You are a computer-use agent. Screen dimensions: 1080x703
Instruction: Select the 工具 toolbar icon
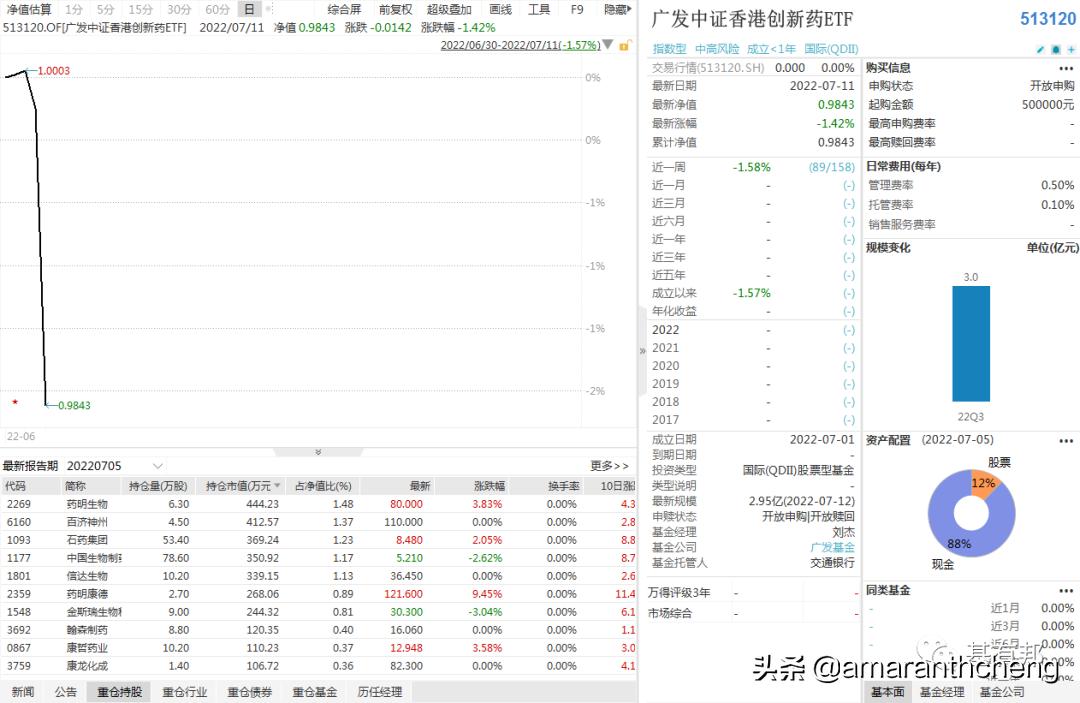click(x=540, y=9)
